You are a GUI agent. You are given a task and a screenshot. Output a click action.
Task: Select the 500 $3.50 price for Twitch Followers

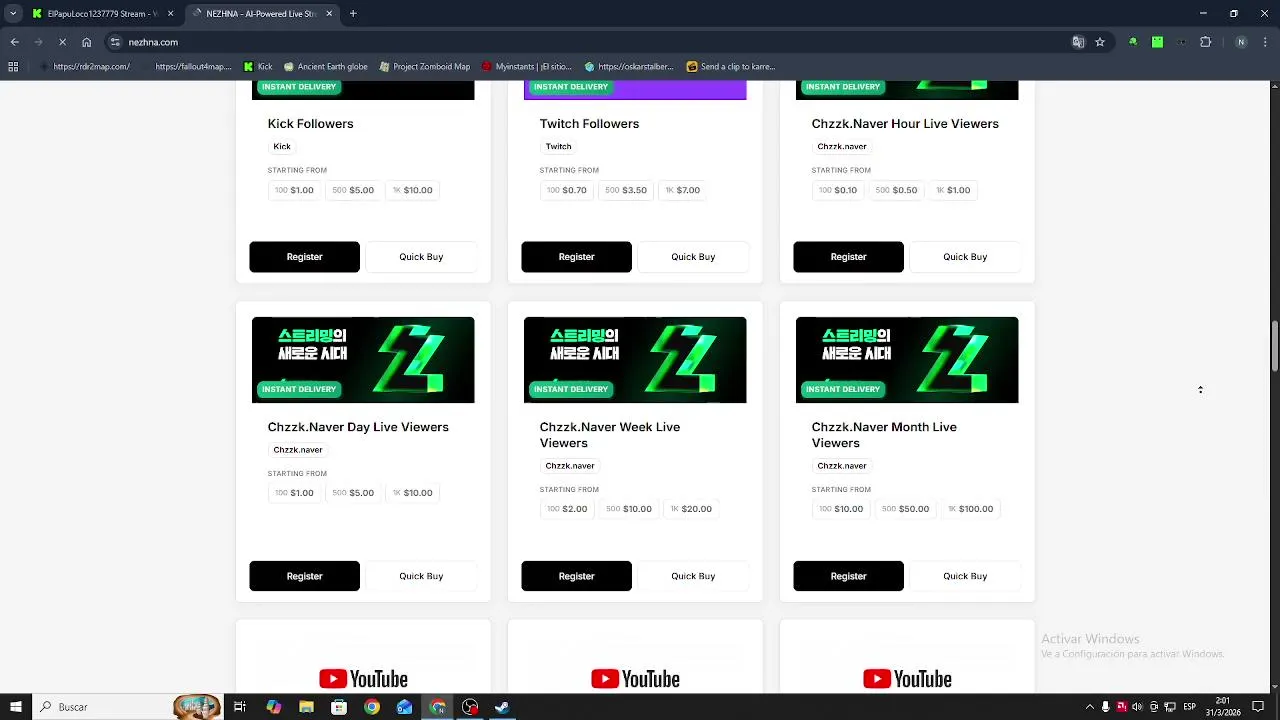click(626, 190)
